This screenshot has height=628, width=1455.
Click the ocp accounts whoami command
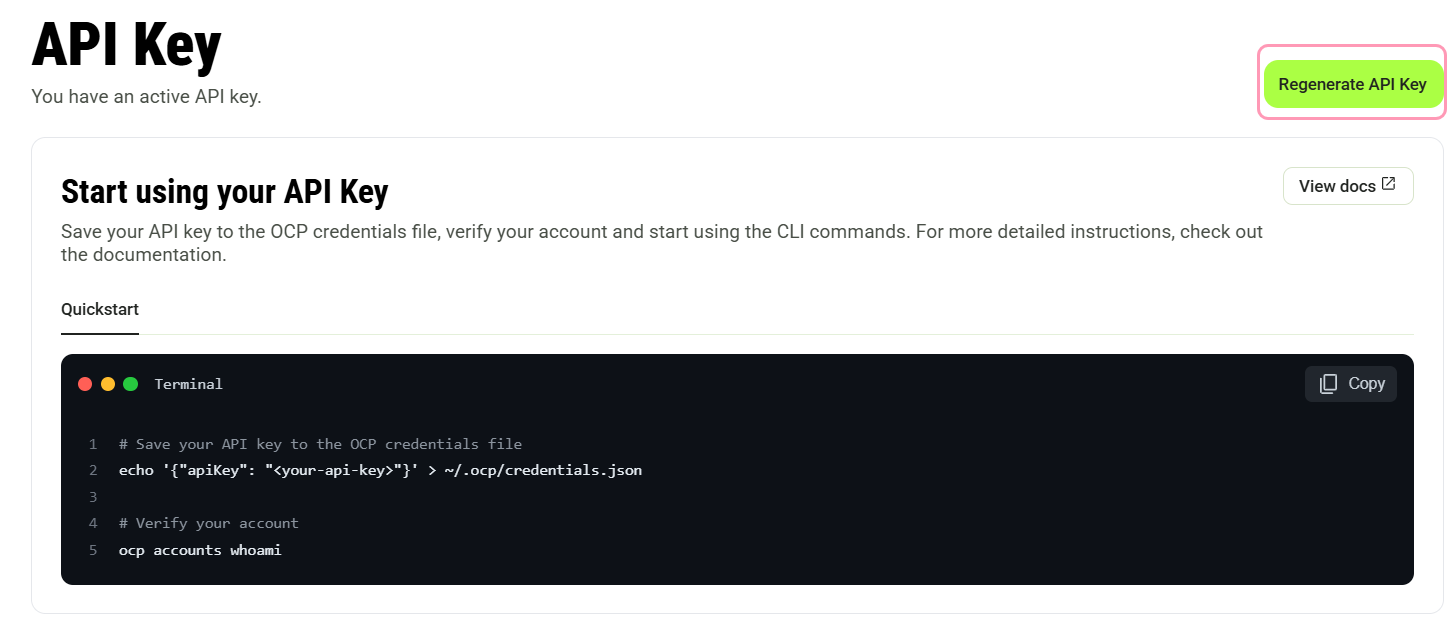200,550
